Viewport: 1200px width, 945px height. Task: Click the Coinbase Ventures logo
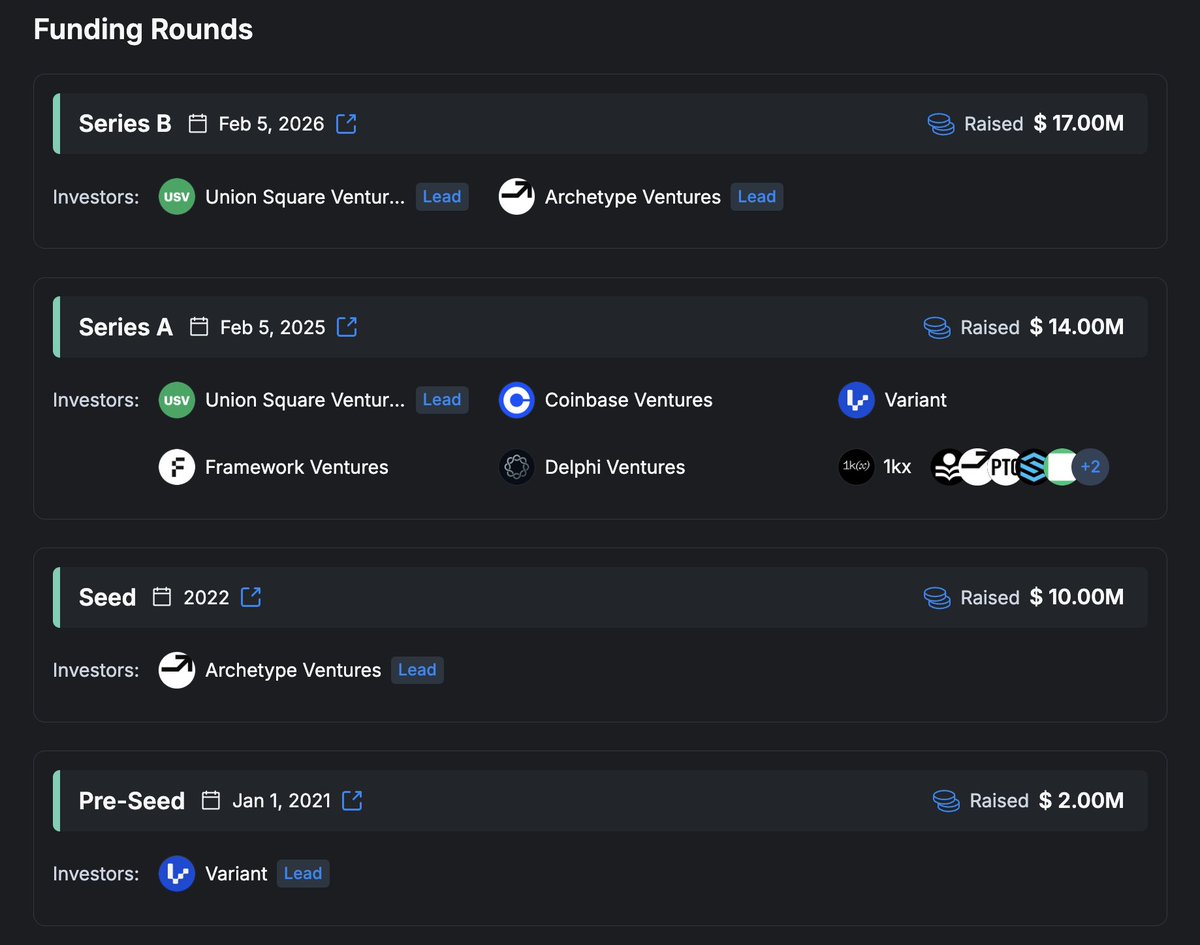click(517, 400)
